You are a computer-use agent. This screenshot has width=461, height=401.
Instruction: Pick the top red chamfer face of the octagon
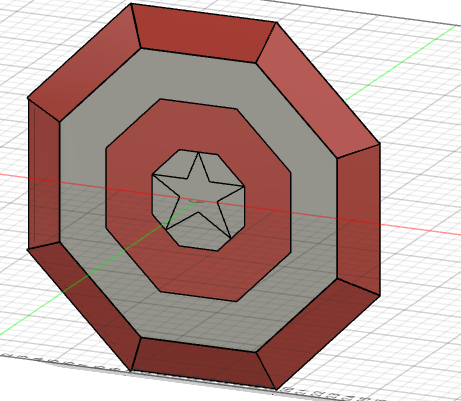pyautogui.click(x=203, y=33)
